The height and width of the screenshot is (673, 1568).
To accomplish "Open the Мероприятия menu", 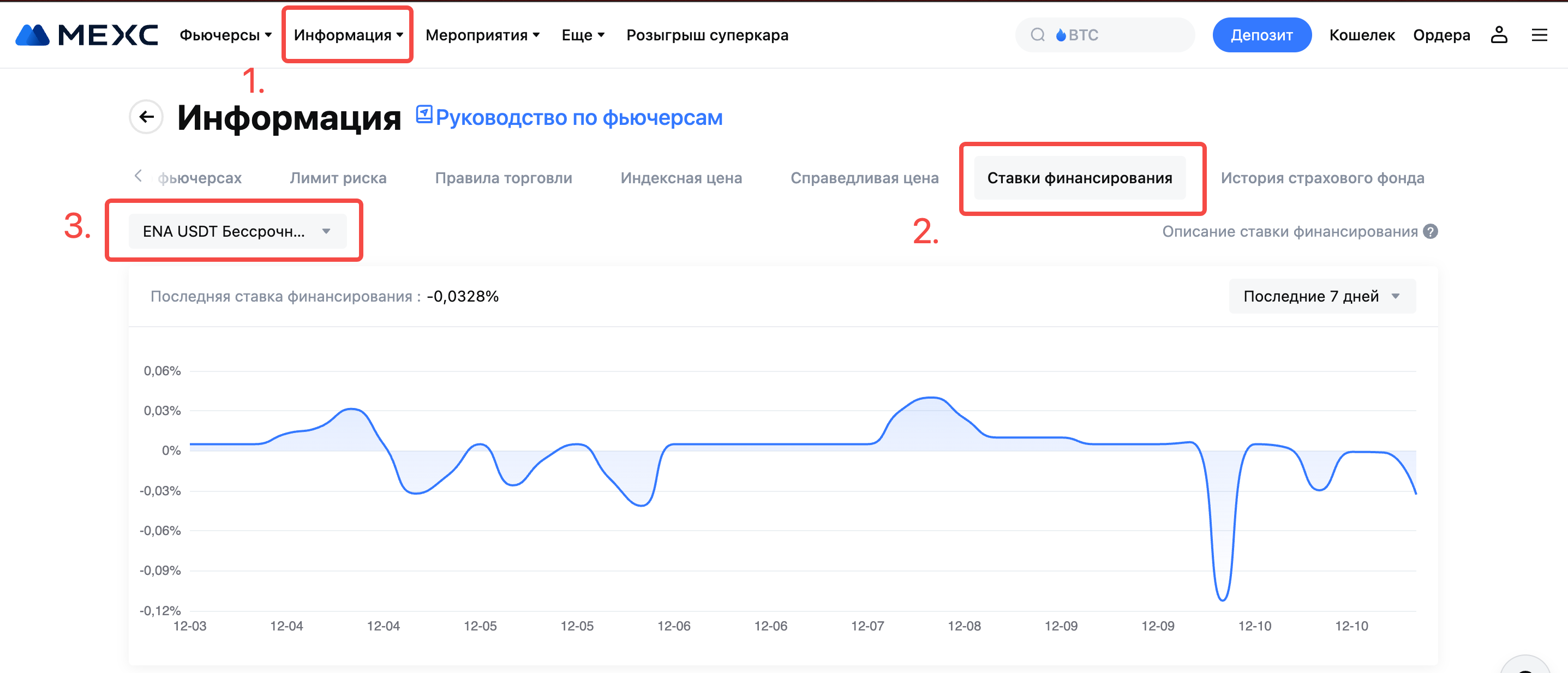I will [482, 35].
